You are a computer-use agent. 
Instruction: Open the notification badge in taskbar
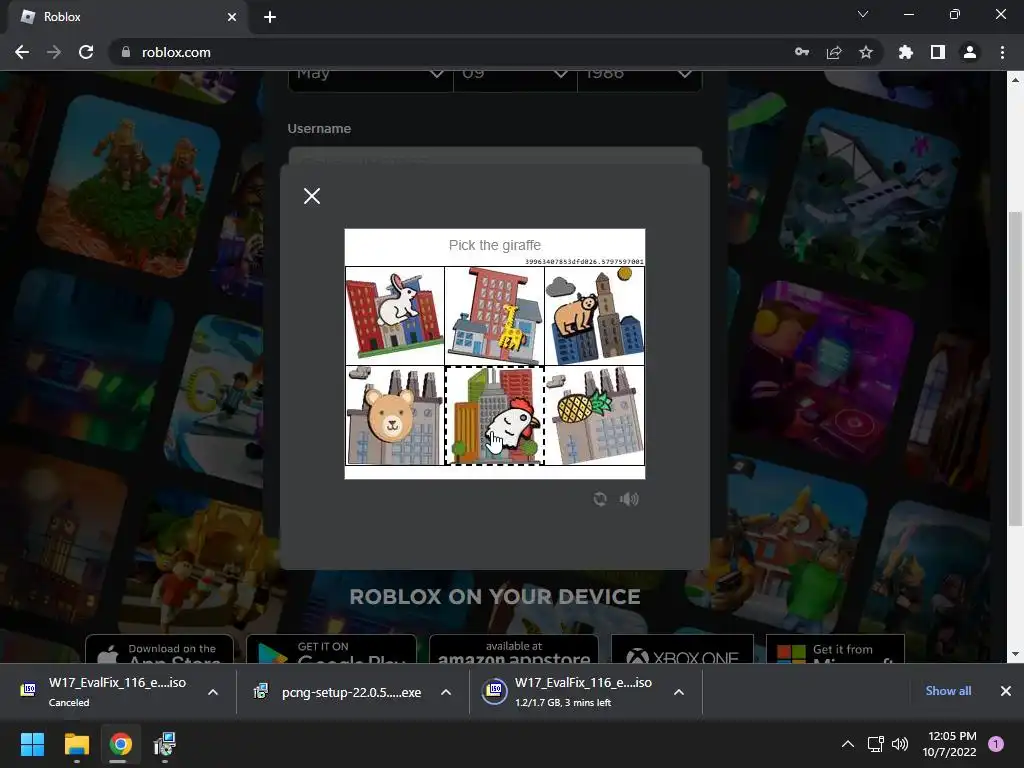[996, 744]
